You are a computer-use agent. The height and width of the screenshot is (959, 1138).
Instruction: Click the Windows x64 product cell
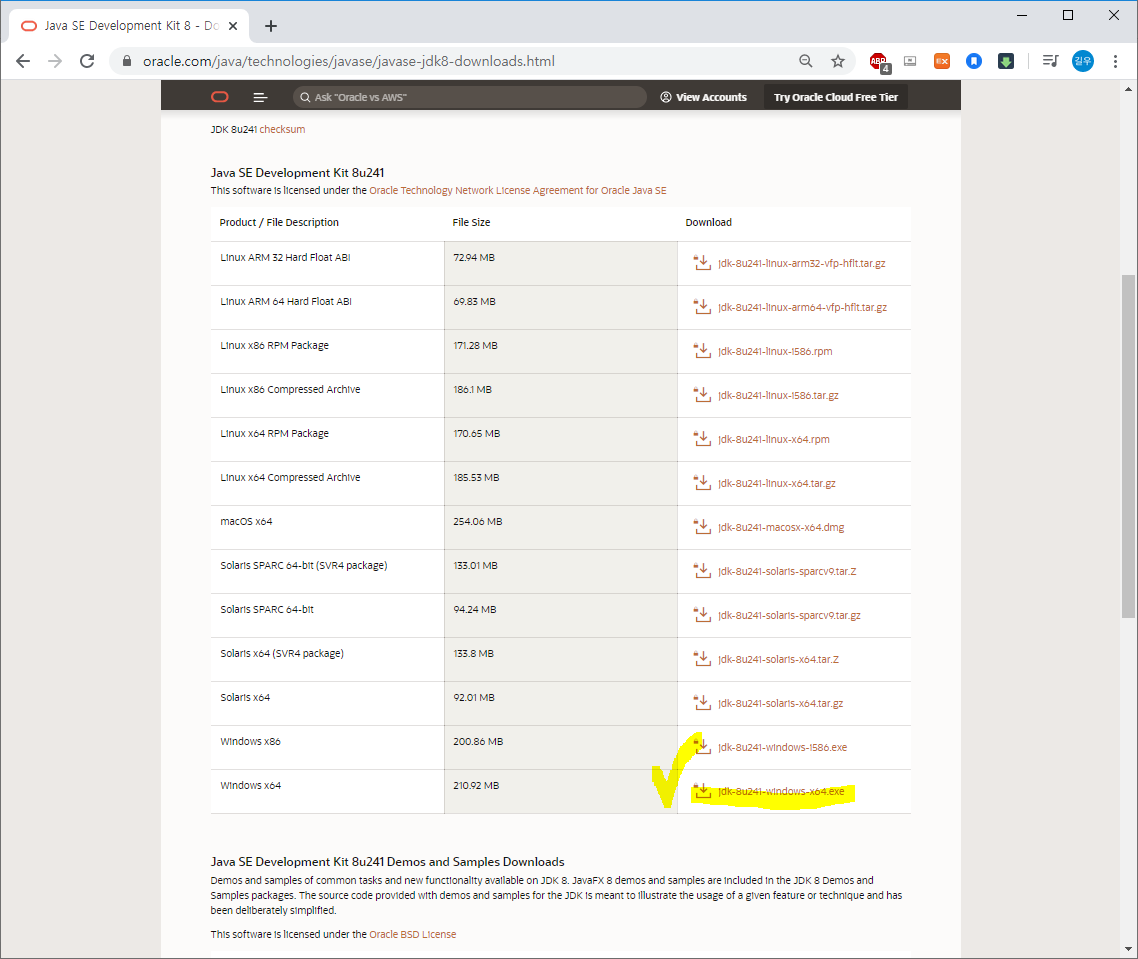[327, 791]
